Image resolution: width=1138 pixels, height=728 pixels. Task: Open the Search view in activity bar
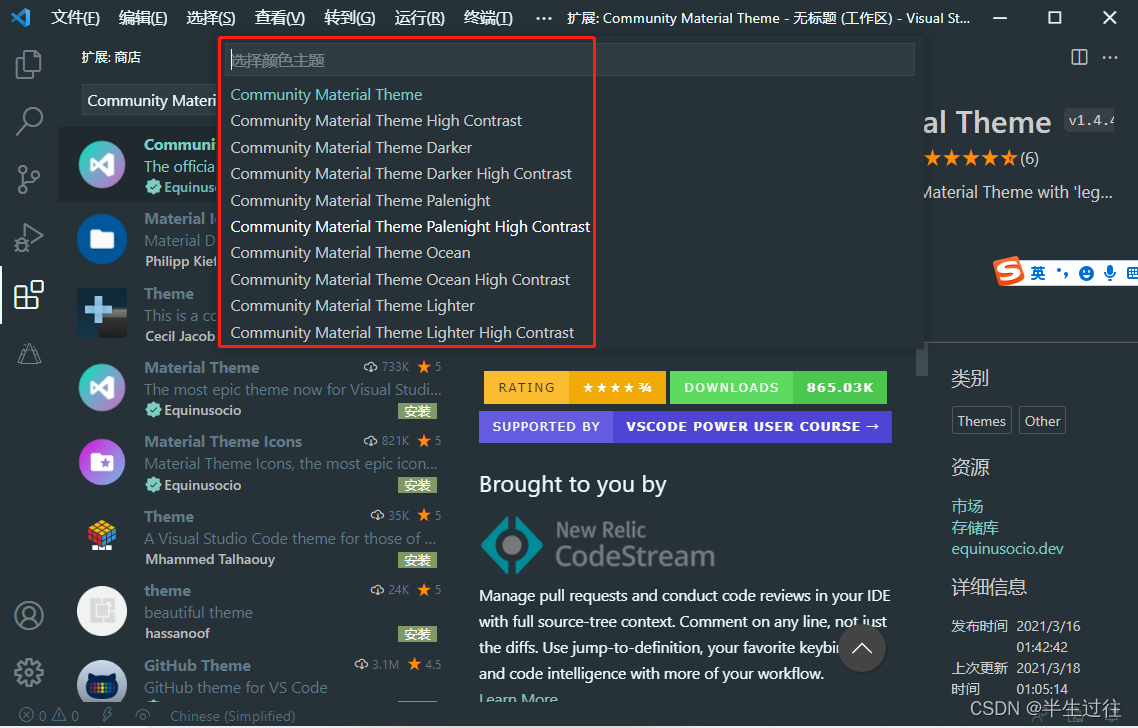[28, 121]
